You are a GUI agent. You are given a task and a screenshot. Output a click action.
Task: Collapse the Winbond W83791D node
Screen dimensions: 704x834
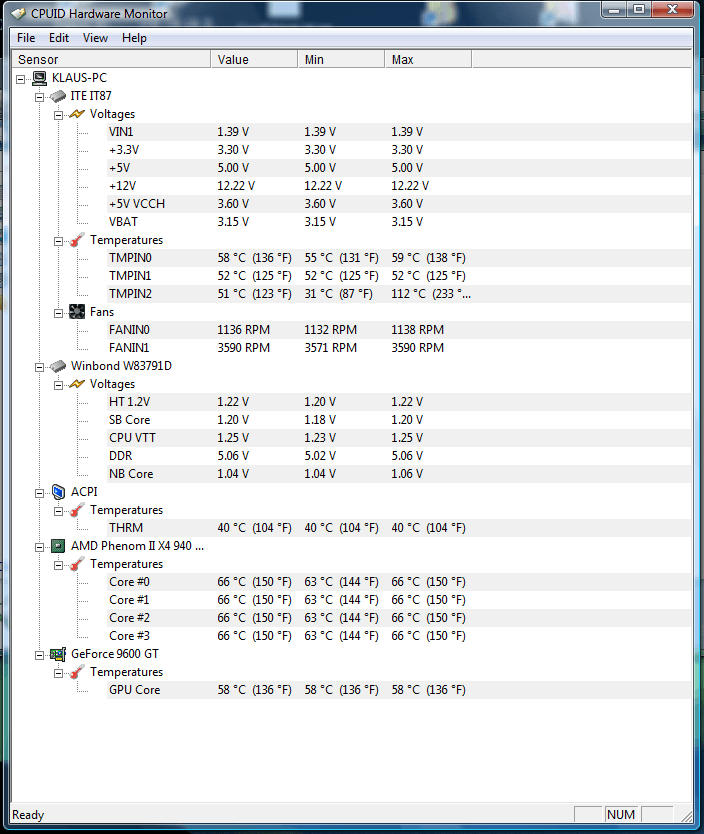pos(39,368)
